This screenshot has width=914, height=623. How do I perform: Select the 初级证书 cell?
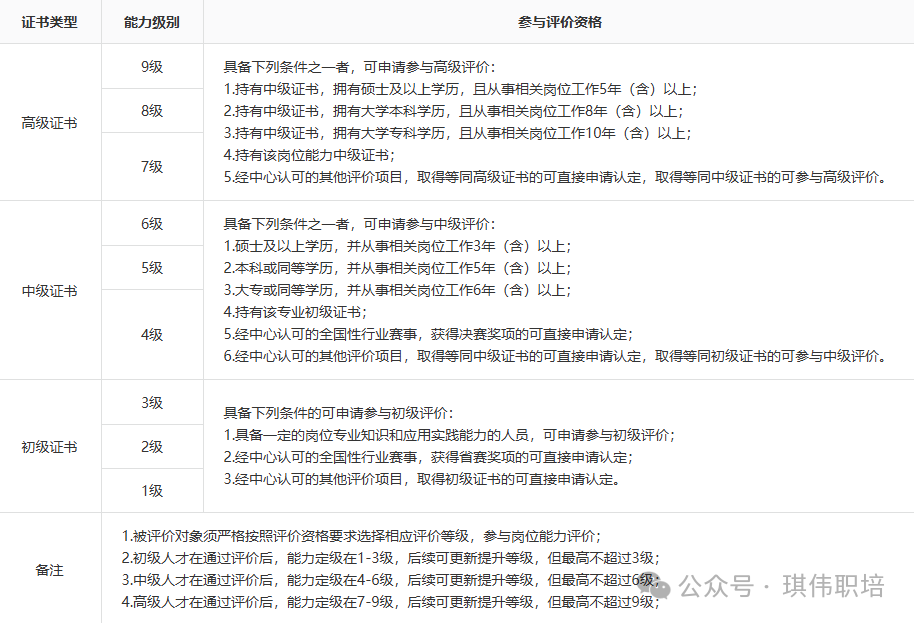pyautogui.click(x=50, y=447)
